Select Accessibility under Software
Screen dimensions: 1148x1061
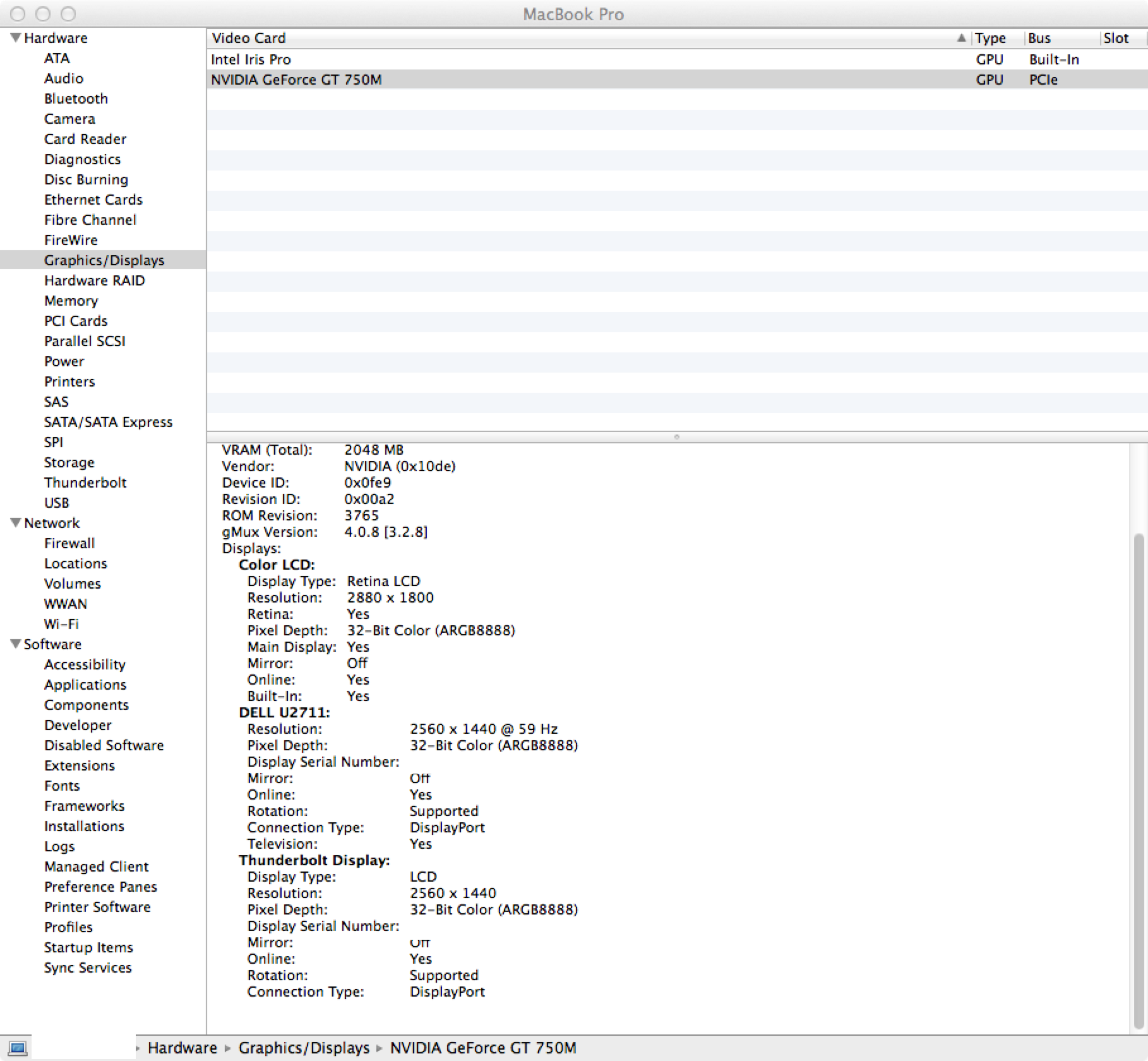(85, 664)
